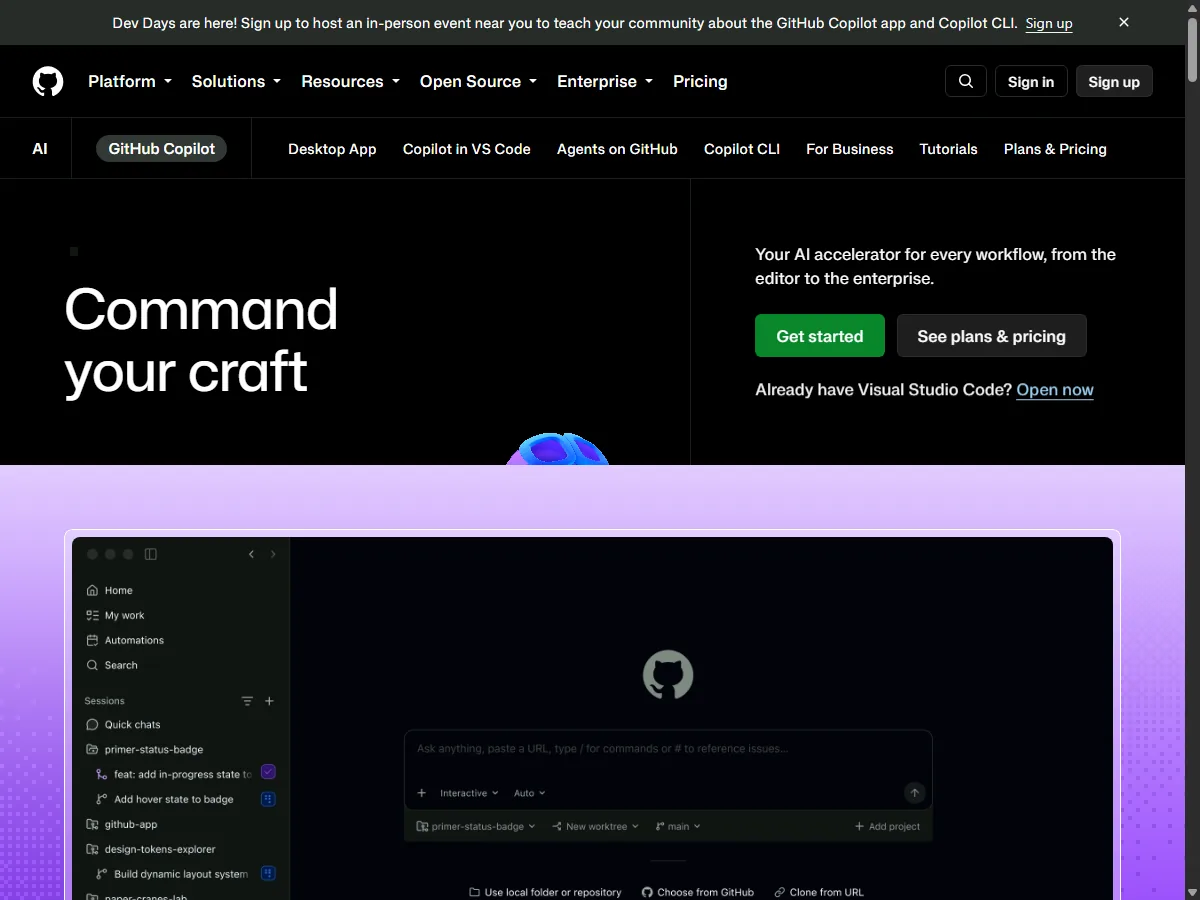Click the blue status badge on Add hover state

268,799
